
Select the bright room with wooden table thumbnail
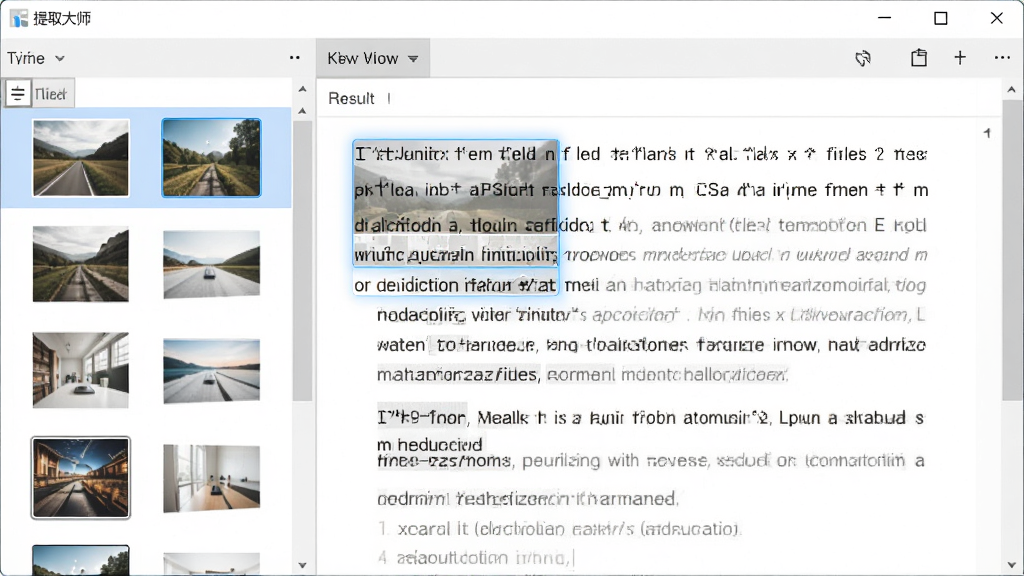click(x=212, y=478)
